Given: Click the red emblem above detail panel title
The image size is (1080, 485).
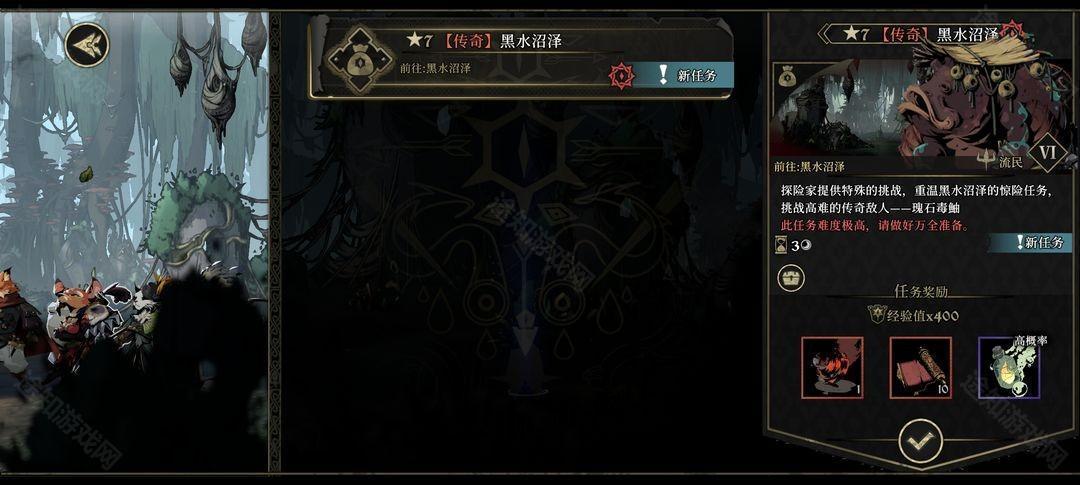Looking at the screenshot, I should click(1012, 30).
